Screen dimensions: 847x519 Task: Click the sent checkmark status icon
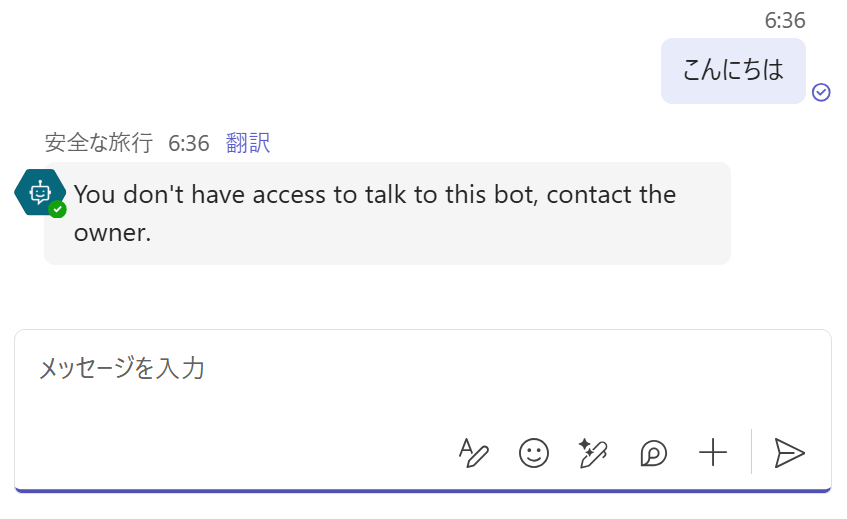coord(821,92)
